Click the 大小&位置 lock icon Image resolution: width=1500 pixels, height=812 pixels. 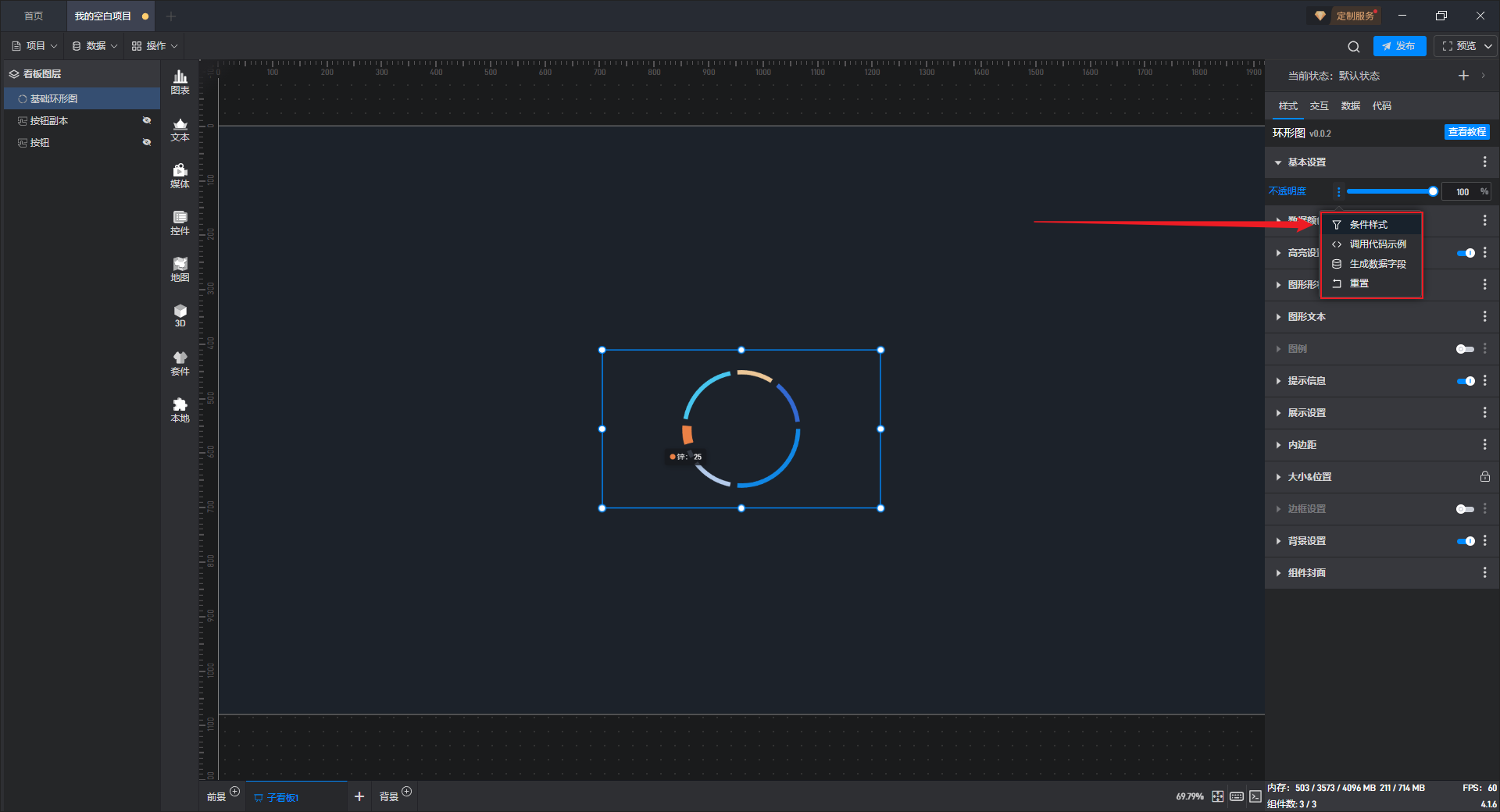coord(1484,477)
